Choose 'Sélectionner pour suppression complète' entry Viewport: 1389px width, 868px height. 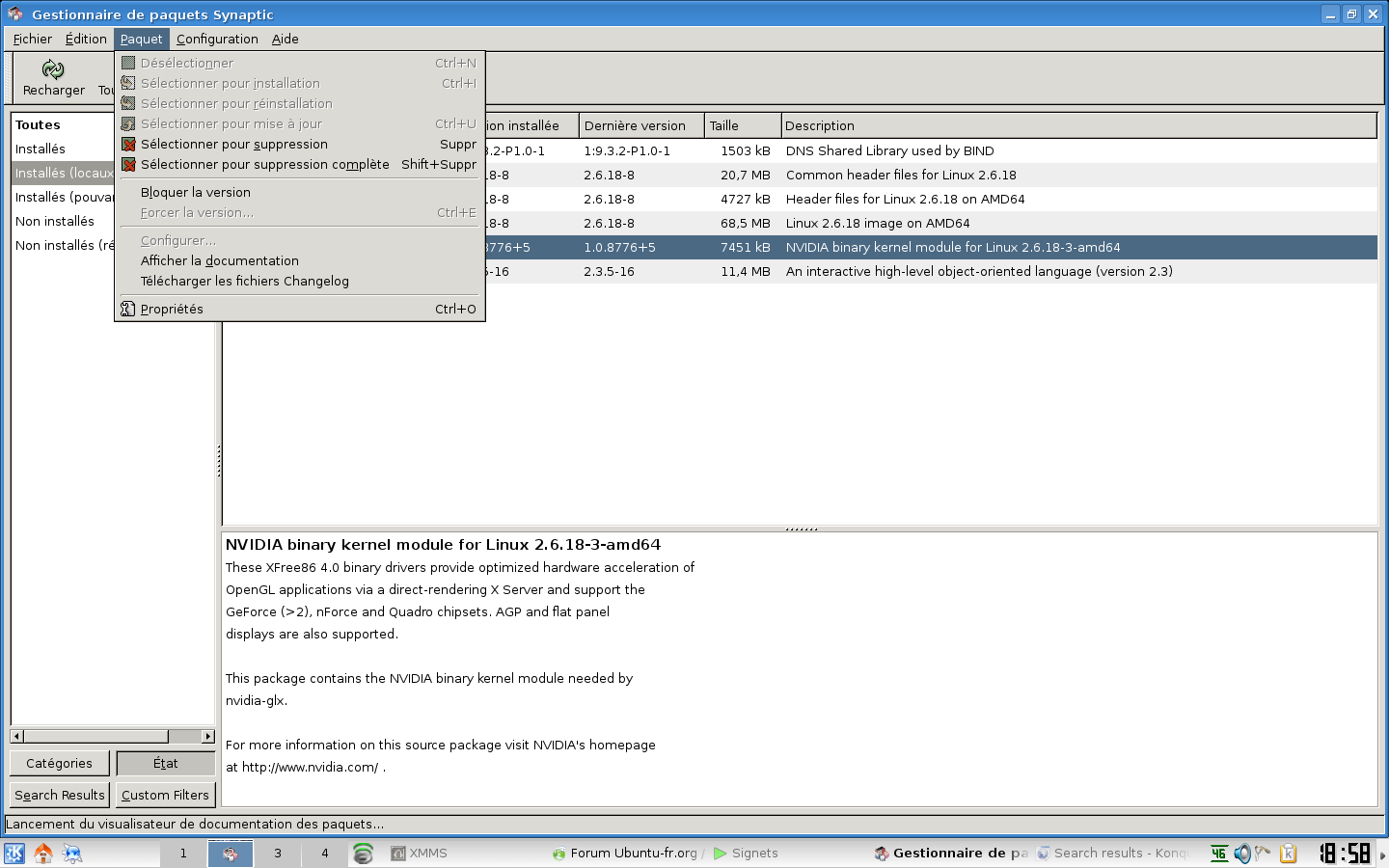pyautogui.click(x=299, y=164)
